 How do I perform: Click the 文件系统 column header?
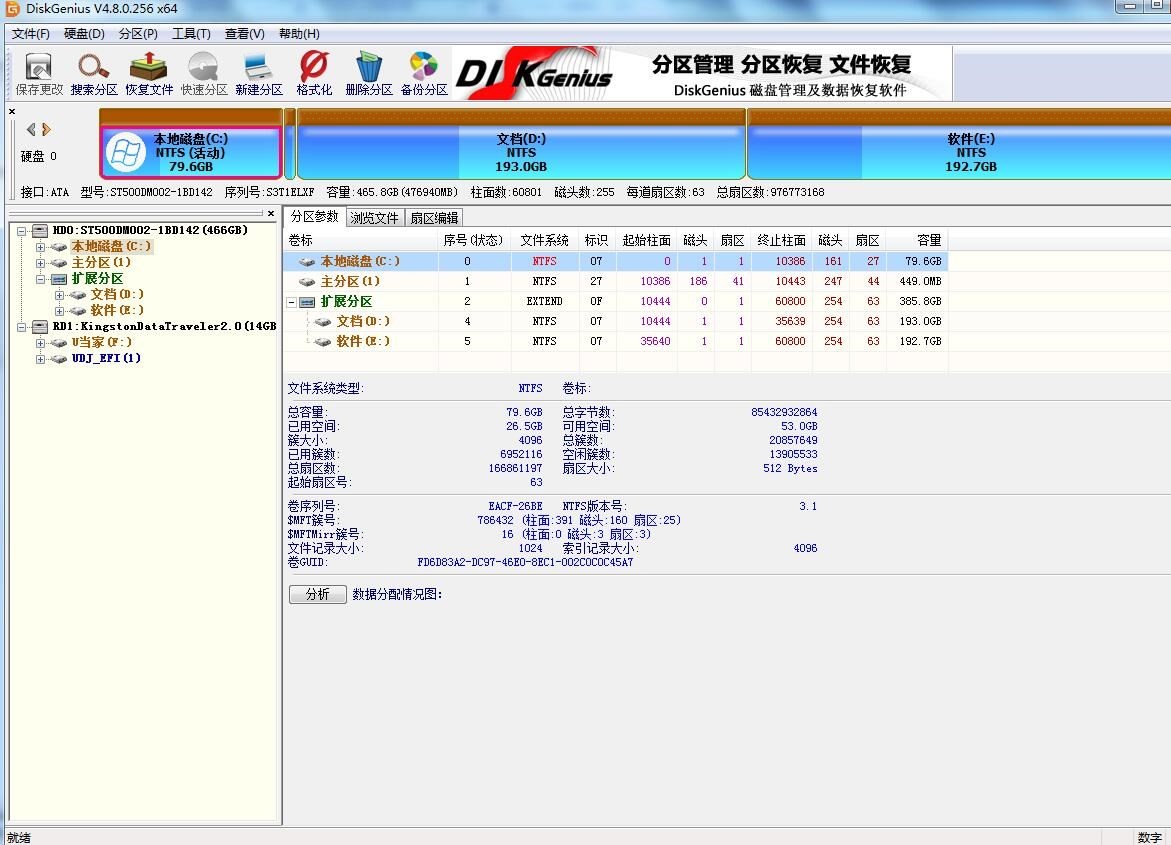[544, 241]
